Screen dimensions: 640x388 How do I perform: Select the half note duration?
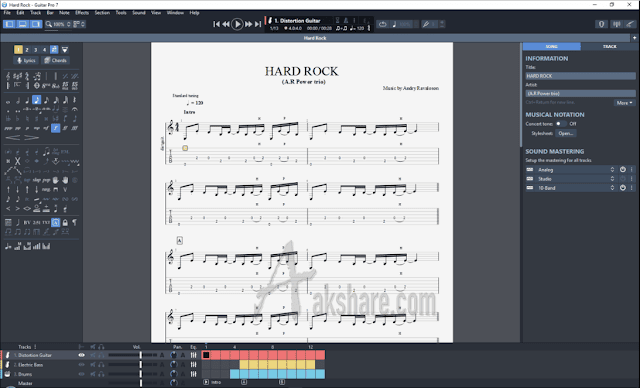[18, 100]
